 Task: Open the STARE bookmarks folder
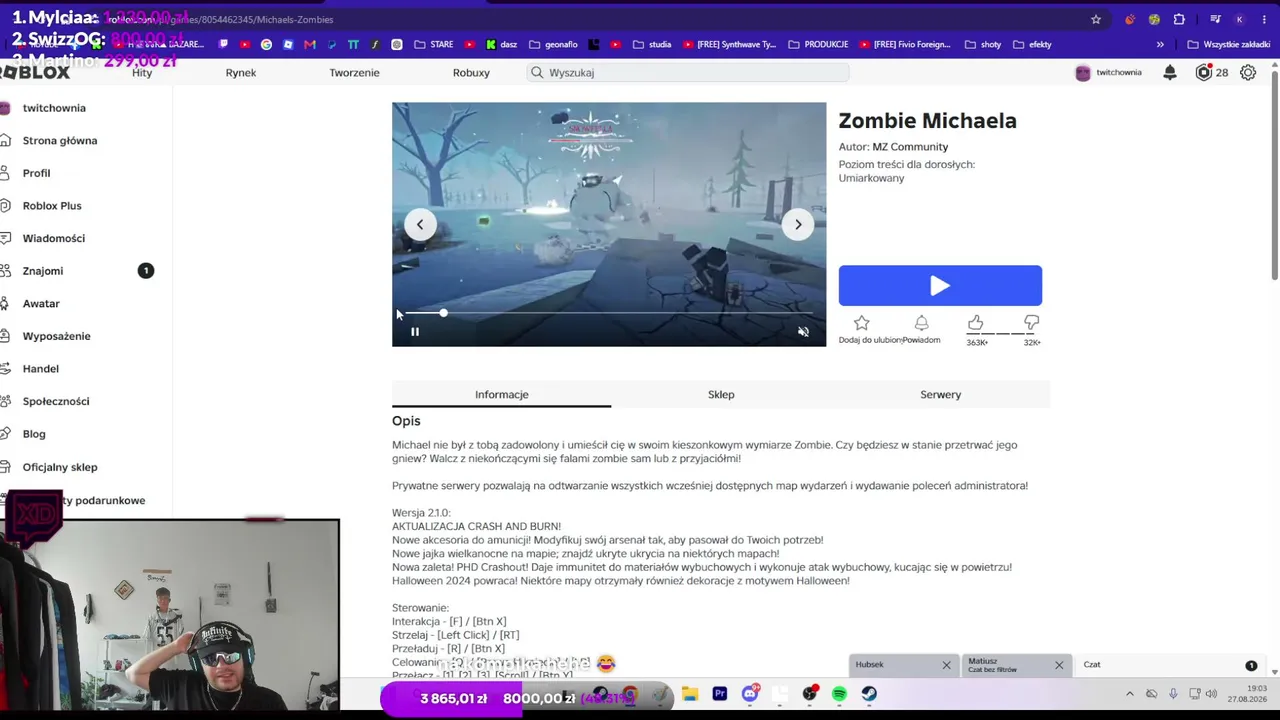pos(434,44)
